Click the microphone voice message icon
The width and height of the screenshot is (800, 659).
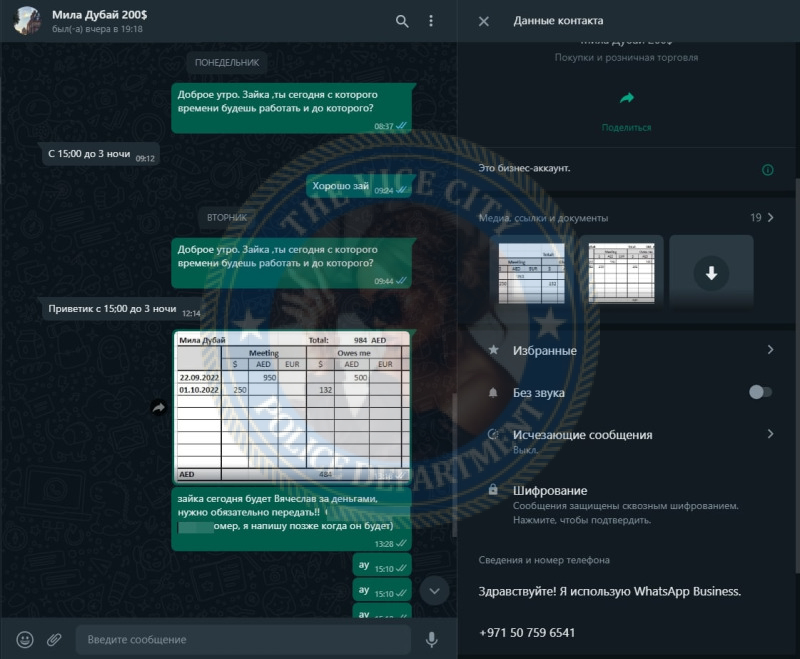[x=432, y=640]
